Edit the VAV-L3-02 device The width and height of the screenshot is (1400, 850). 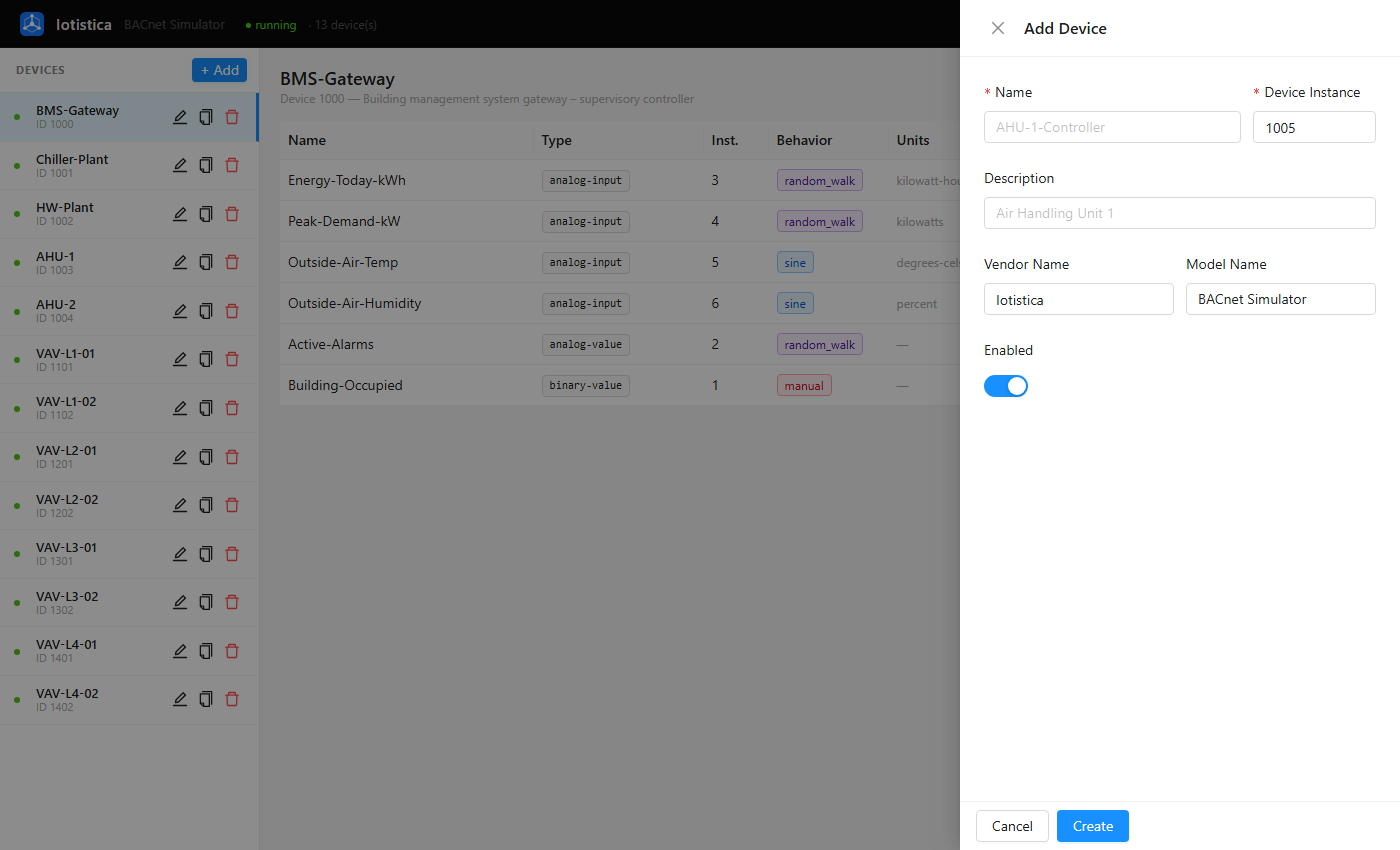180,602
